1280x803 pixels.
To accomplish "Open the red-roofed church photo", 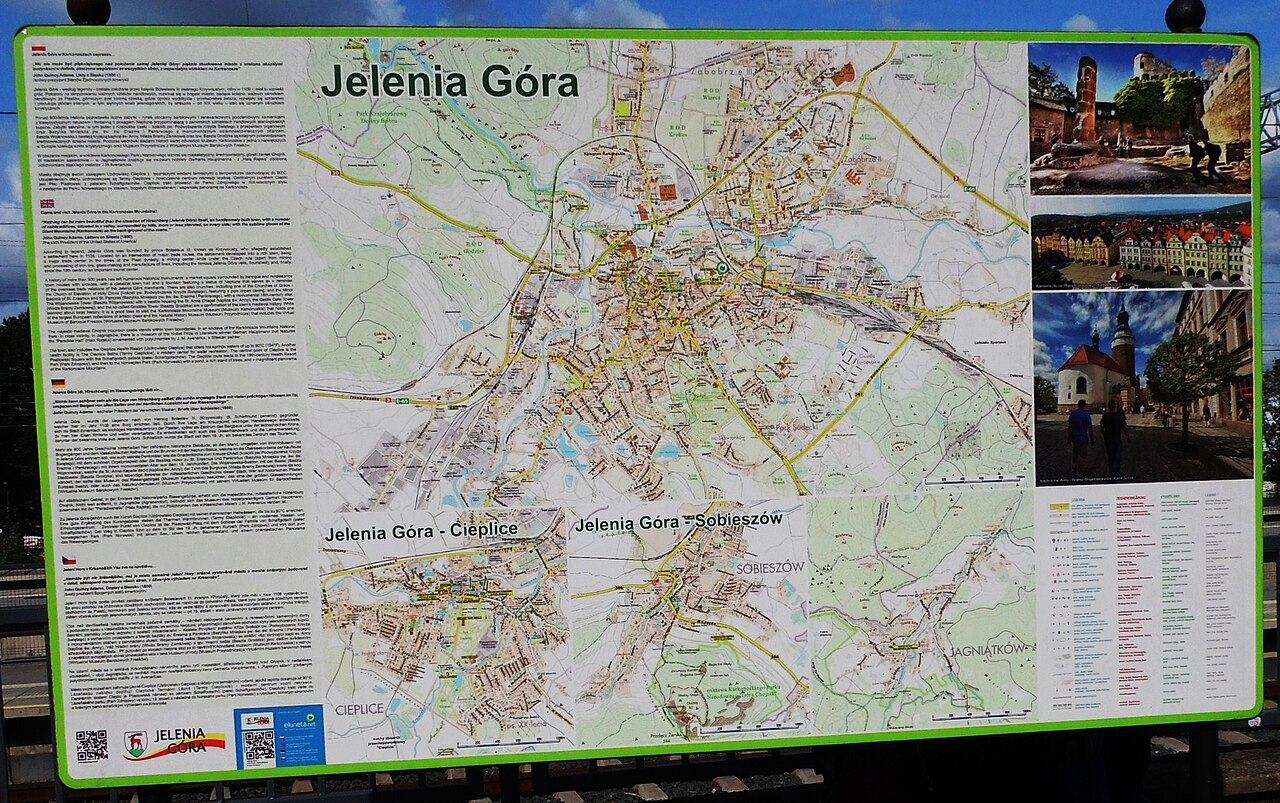I will point(1142,387).
